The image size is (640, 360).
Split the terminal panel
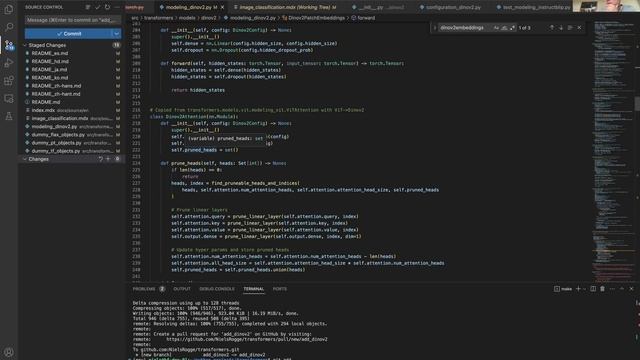click(x=593, y=289)
